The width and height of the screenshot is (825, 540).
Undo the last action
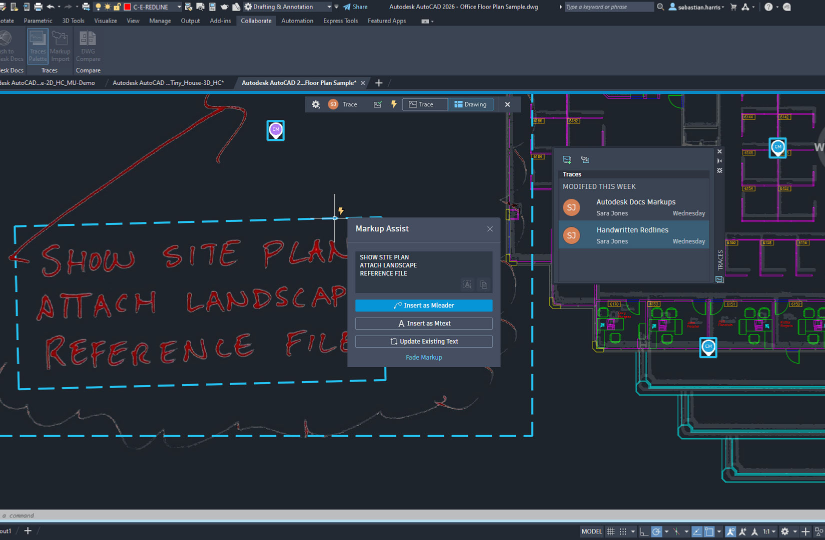[x=51, y=7]
